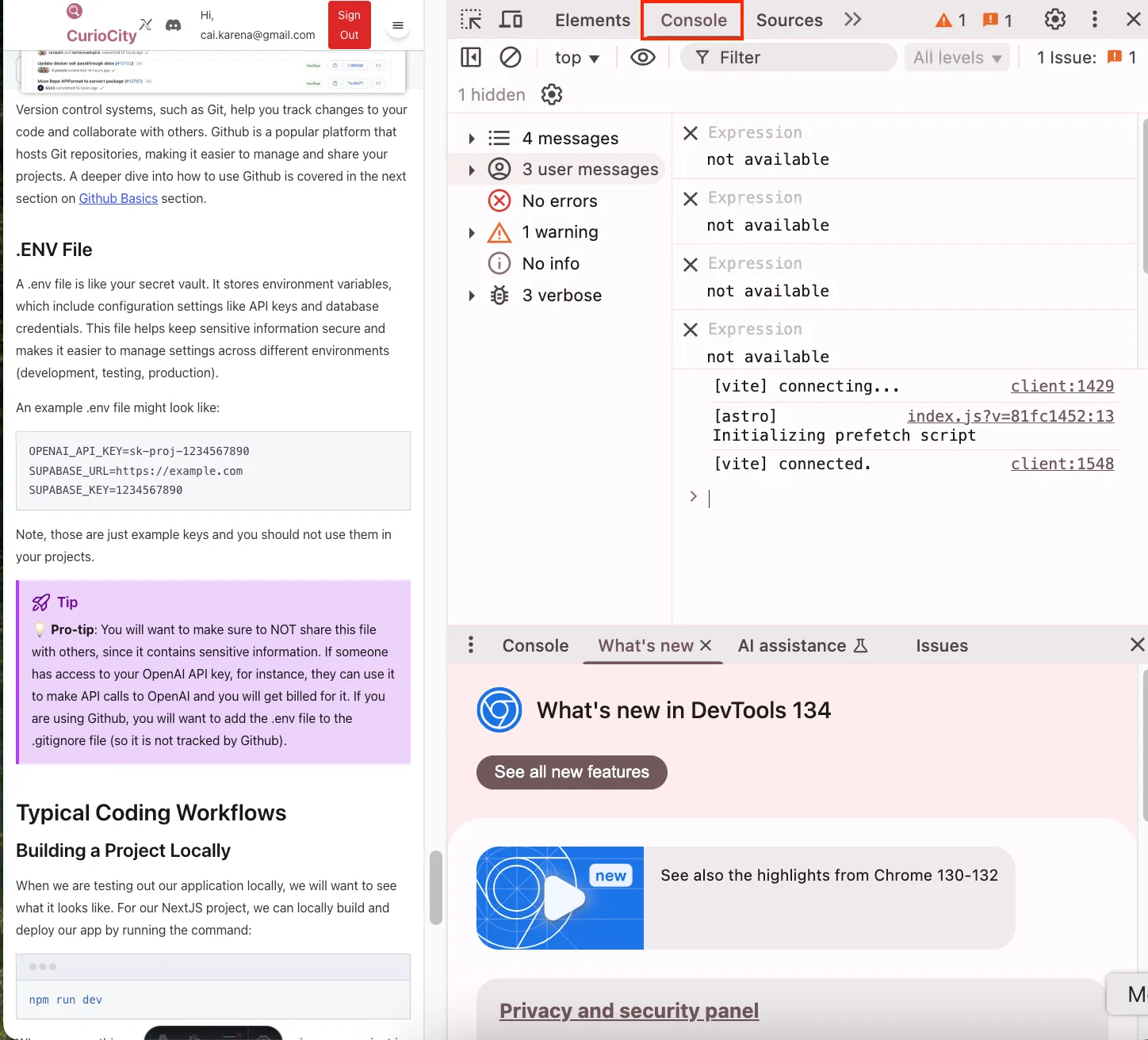
Task: Open DevTools settings gear icon
Action: coord(1054,20)
